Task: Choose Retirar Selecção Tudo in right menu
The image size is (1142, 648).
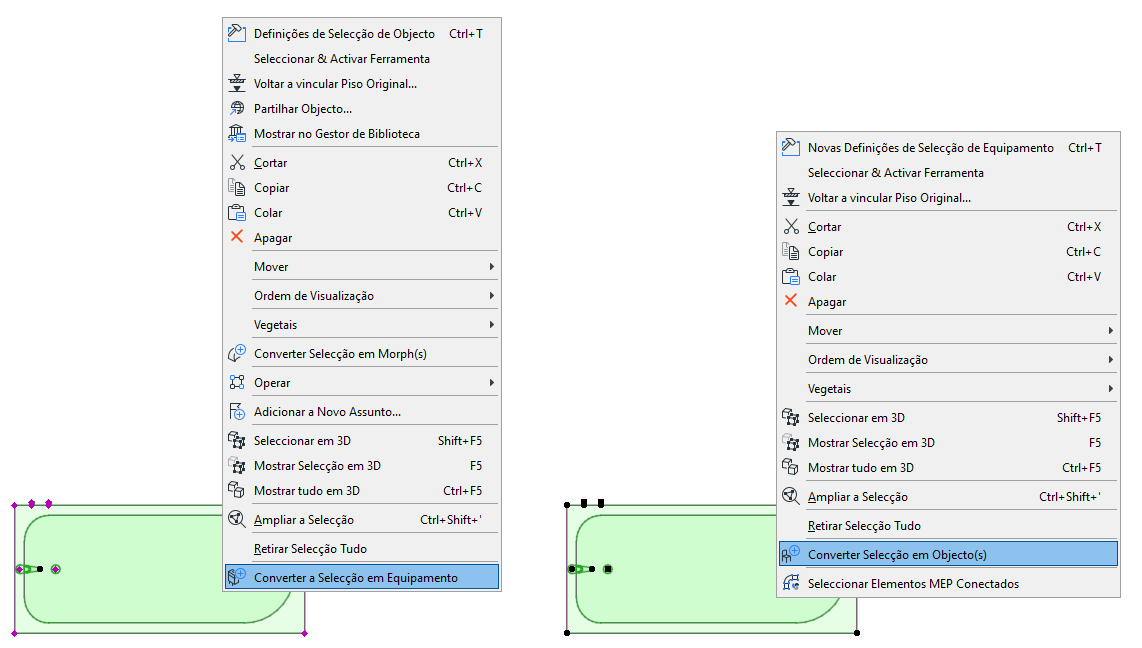Action: tap(948, 526)
